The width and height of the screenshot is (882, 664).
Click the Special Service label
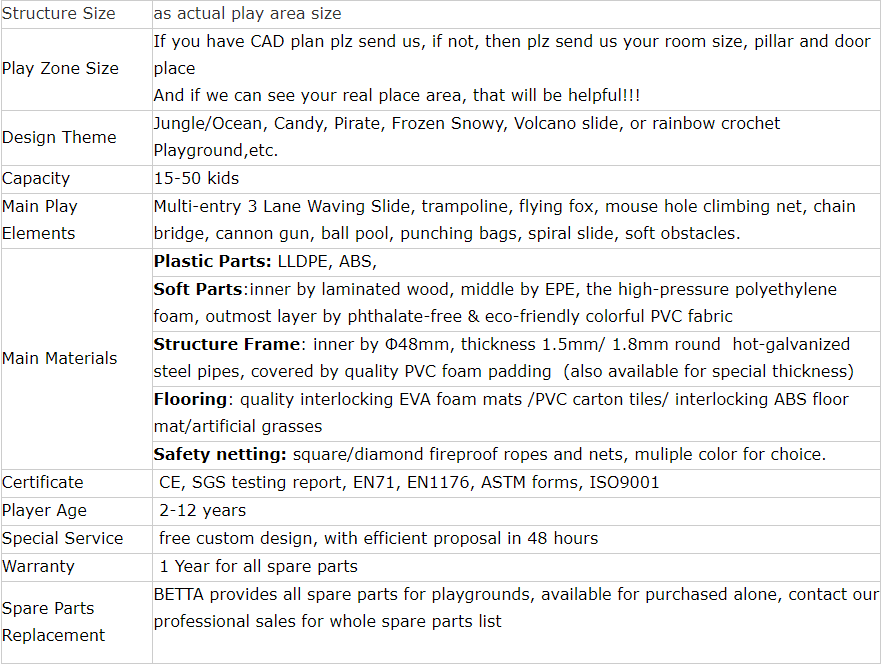(62, 539)
